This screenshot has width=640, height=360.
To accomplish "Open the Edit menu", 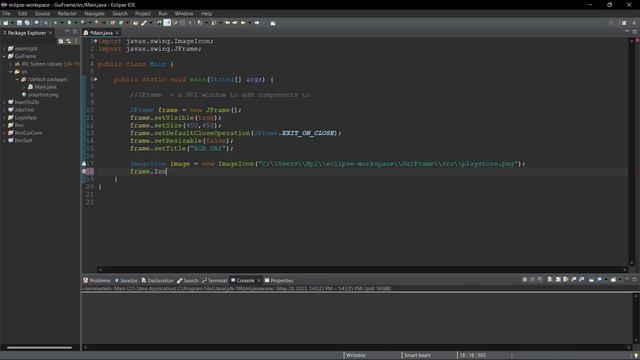I will click(22, 13).
